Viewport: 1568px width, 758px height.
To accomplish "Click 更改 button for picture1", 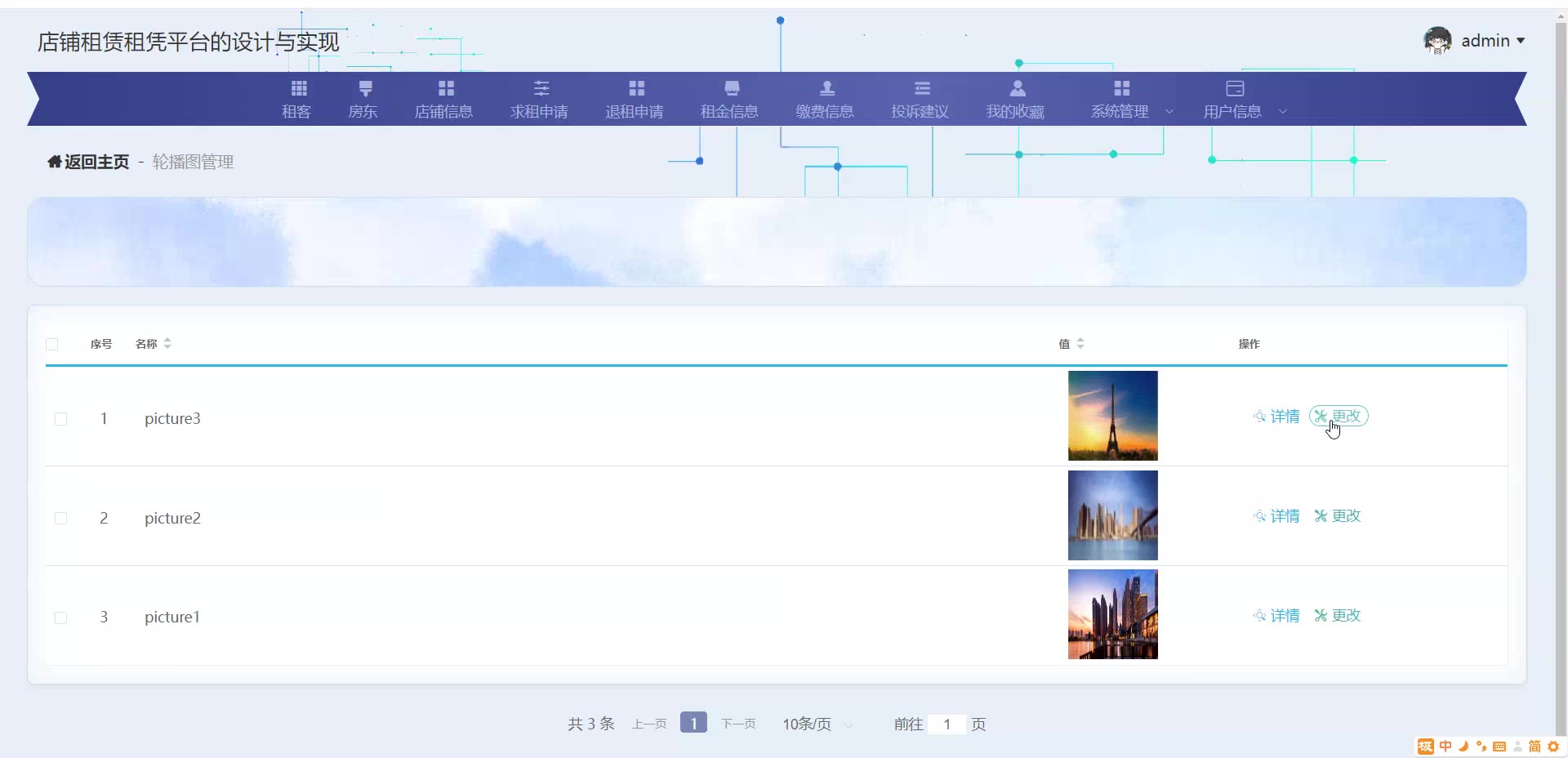I will 1338,616.
